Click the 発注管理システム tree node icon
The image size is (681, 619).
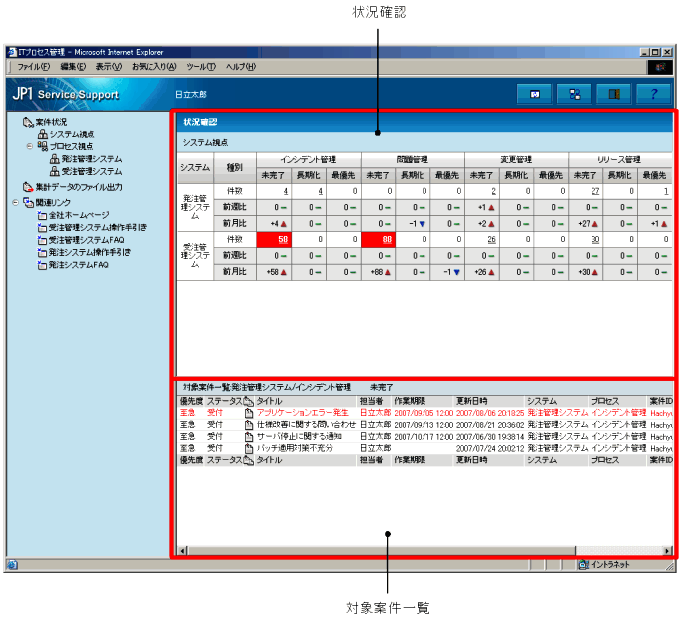pos(55,159)
